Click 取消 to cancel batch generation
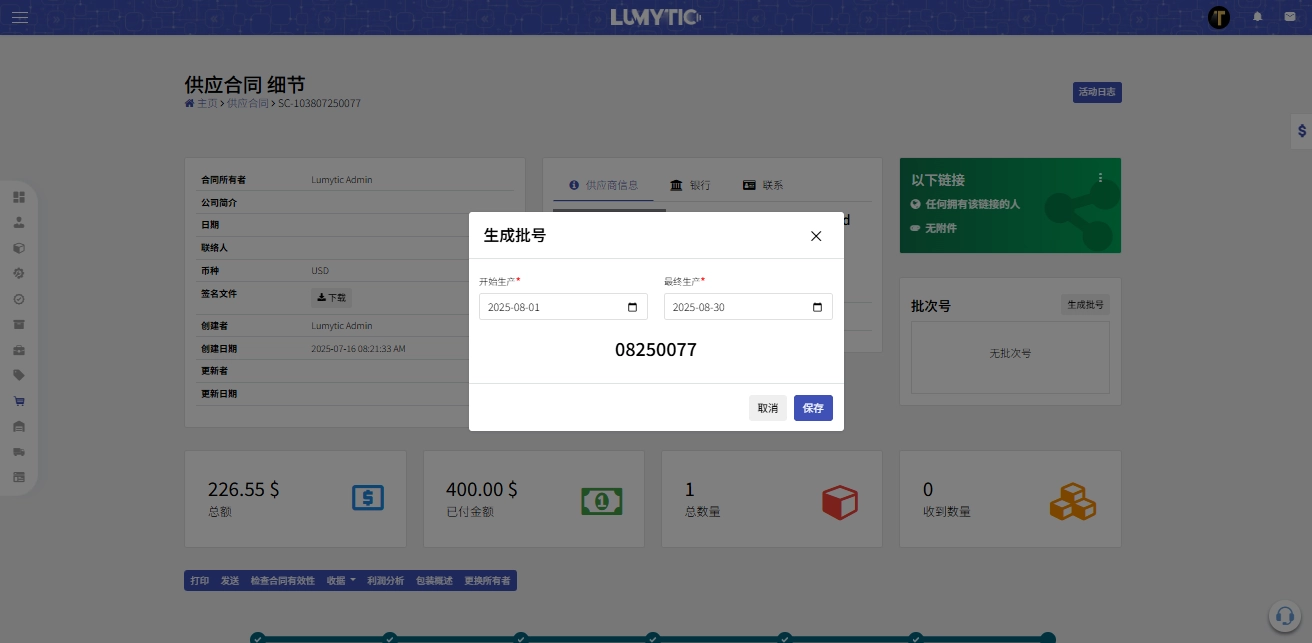1312x643 pixels. (x=767, y=408)
